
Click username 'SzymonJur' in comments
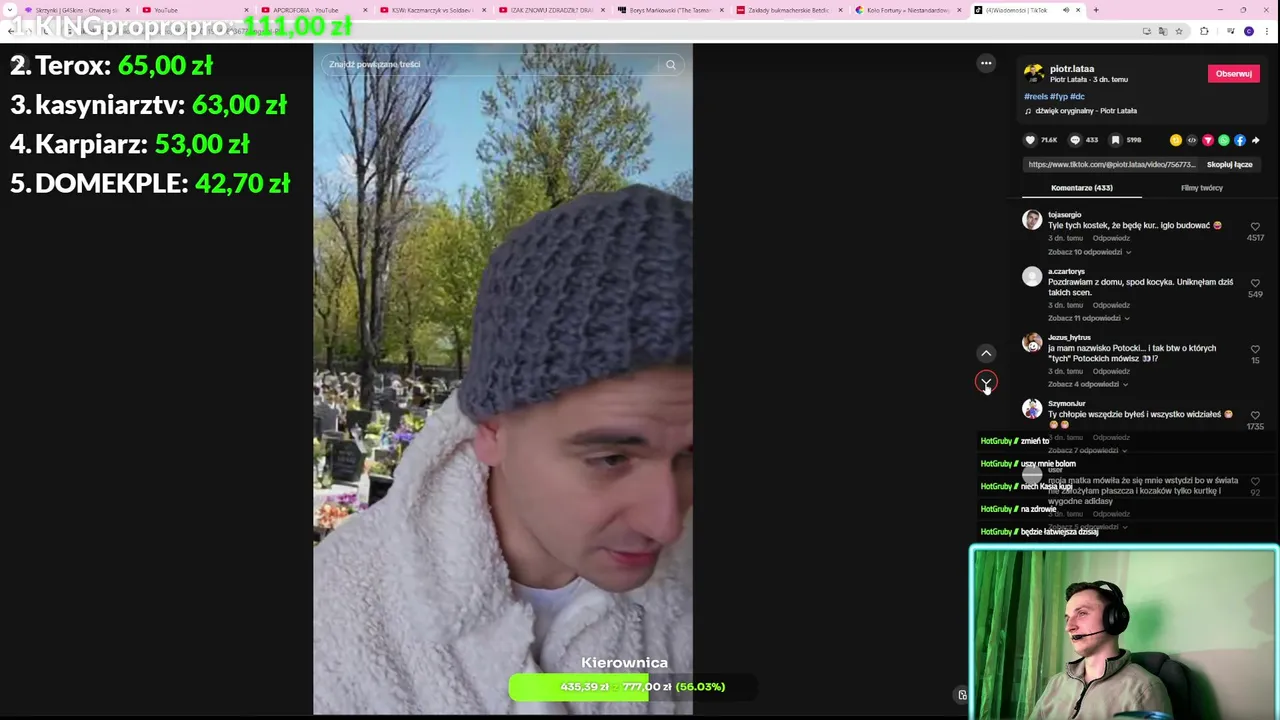coord(1066,403)
